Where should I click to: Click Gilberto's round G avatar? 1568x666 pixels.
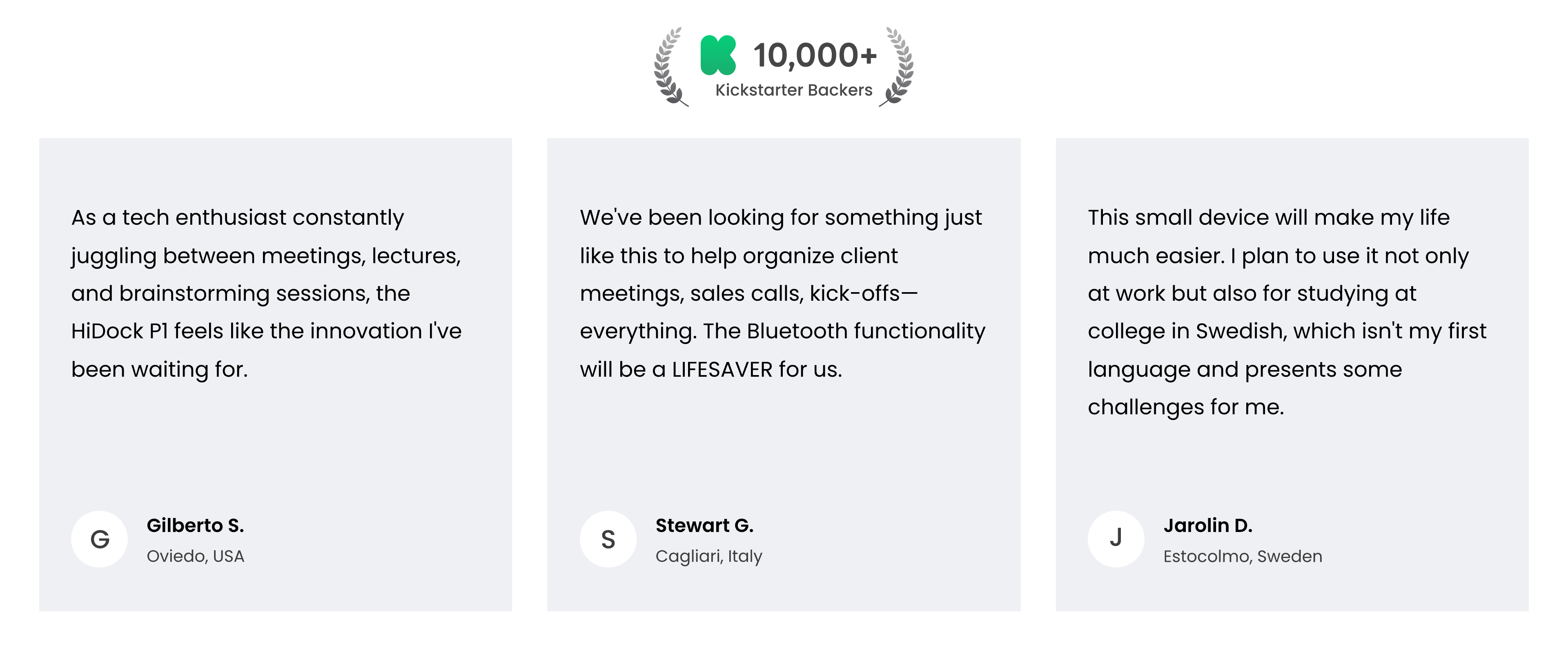(99, 539)
